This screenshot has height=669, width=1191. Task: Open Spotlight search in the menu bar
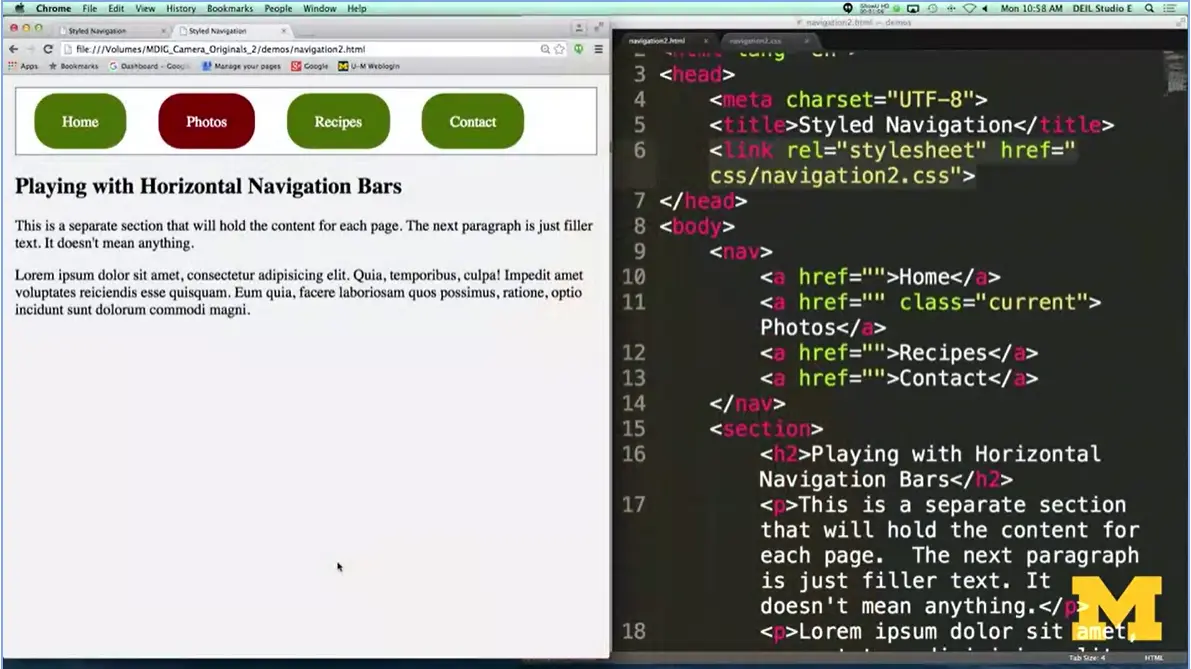click(1149, 8)
